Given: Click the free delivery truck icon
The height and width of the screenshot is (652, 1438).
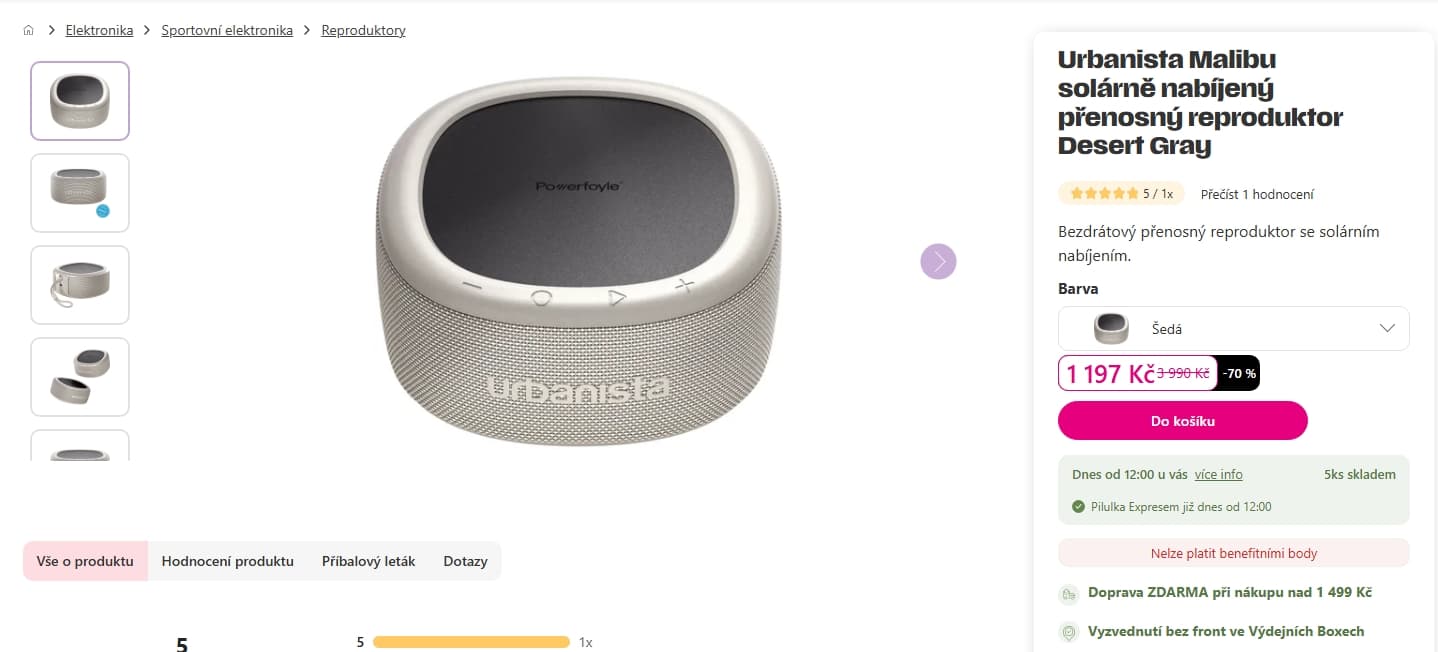Looking at the screenshot, I should click(1069, 594).
